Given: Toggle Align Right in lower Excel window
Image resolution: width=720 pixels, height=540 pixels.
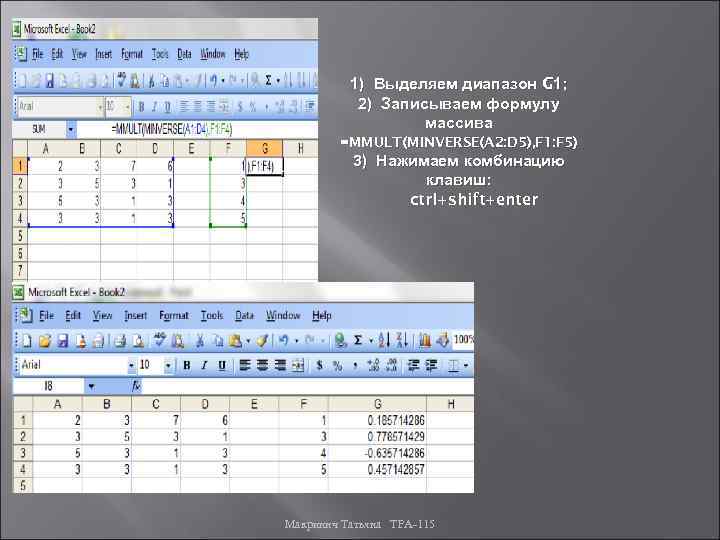Looking at the screenshot, I should 281,366.
